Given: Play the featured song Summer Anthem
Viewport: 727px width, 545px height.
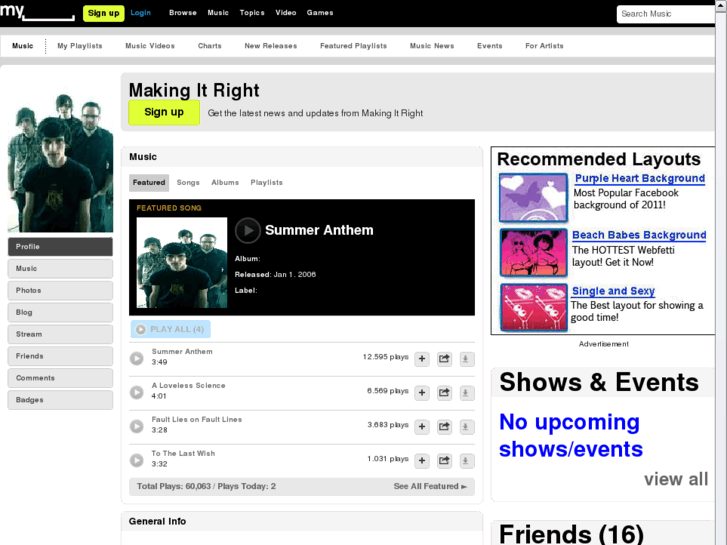Looking at the screenshot, I should pyautogui.click(x=248, y=230).
